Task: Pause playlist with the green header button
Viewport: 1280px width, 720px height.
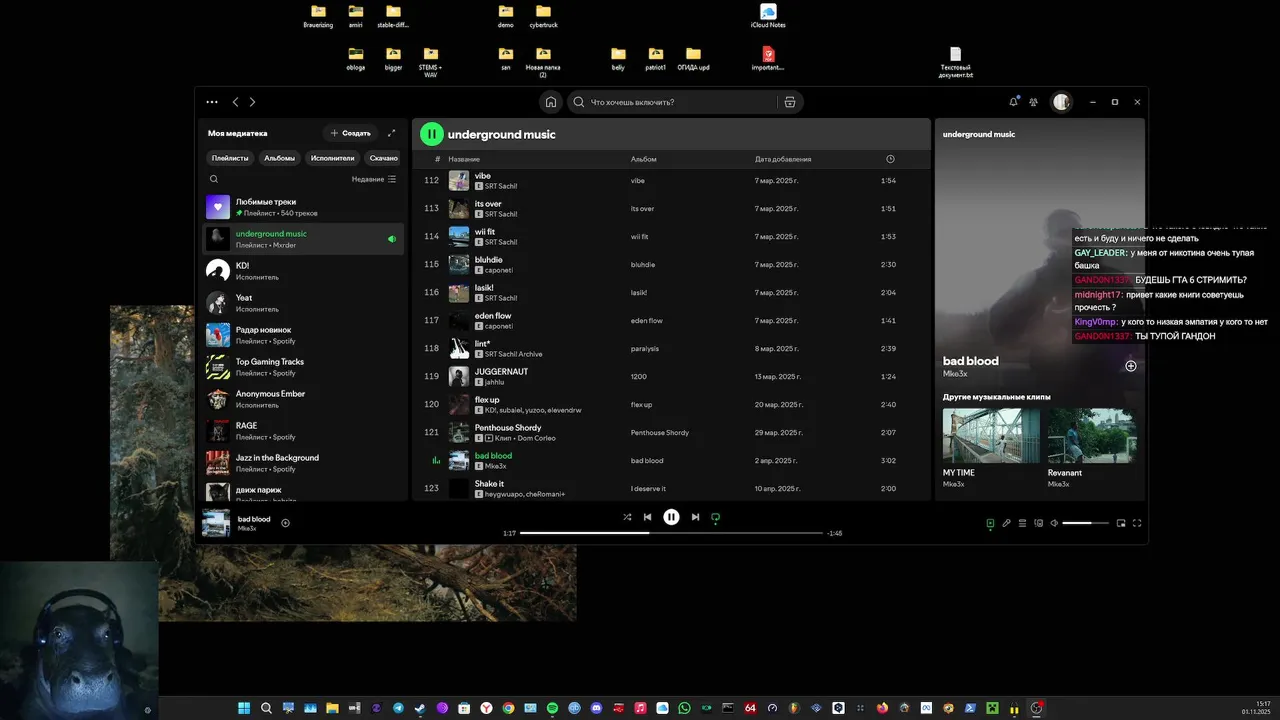Action: point(431,134)
